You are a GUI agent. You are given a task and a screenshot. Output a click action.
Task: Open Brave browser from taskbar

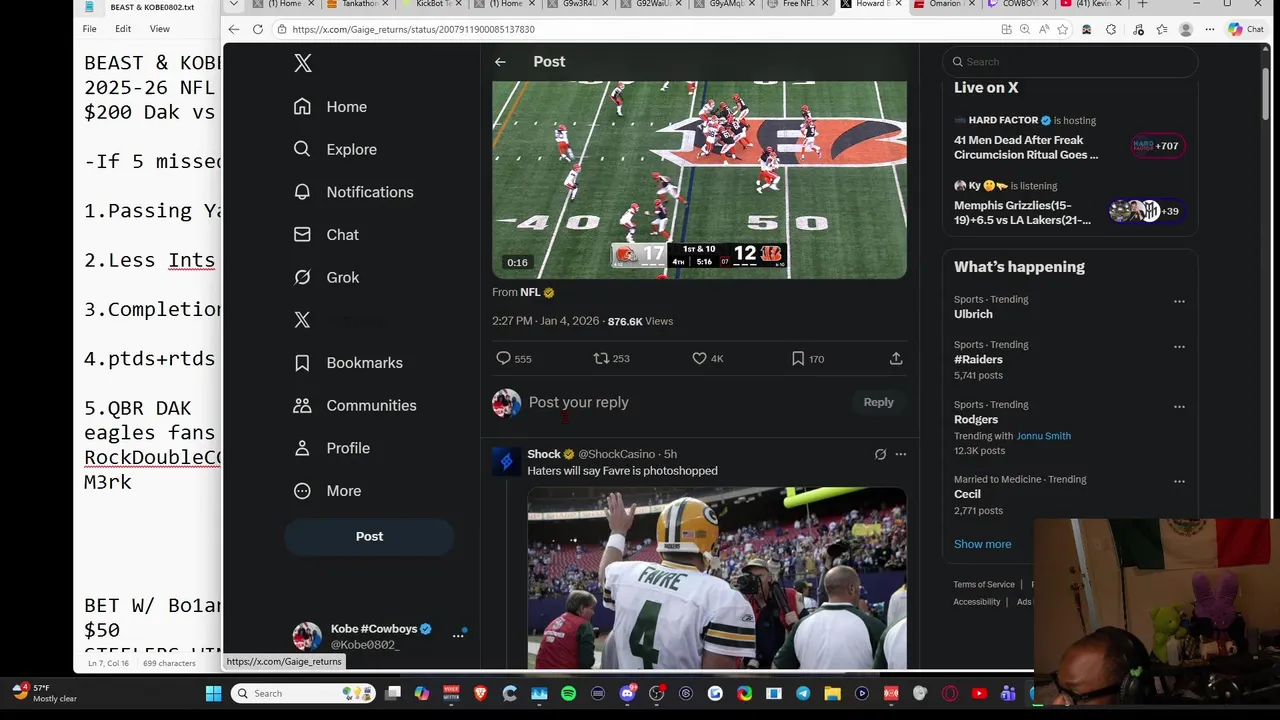[481, 693]
